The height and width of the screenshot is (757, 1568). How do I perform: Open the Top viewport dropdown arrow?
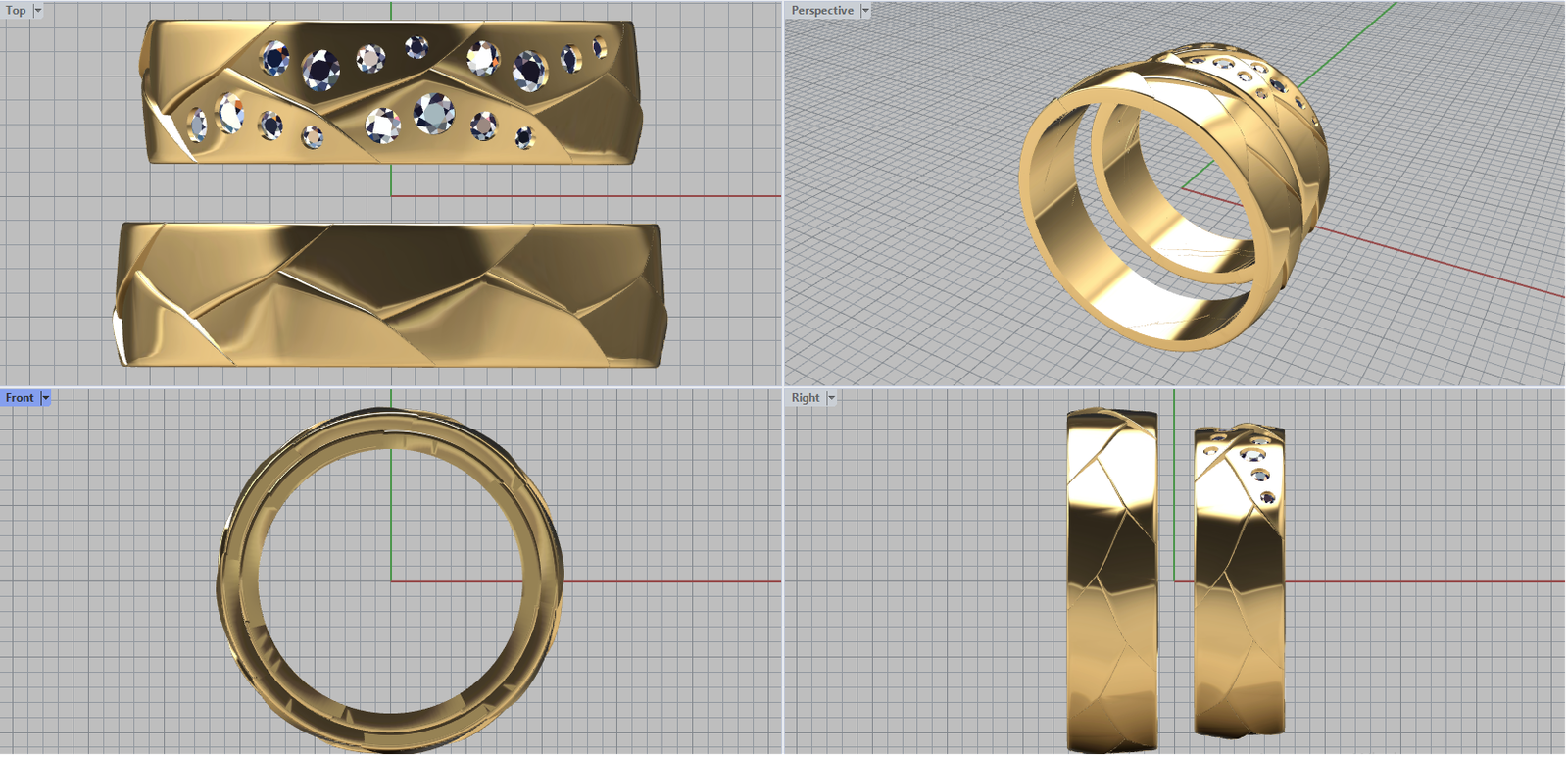(x=38, y=10)
